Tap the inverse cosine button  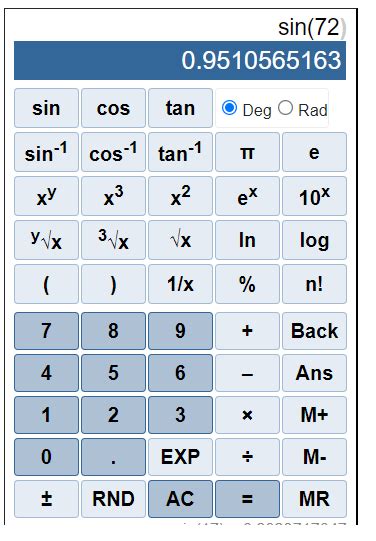[113, 152]
